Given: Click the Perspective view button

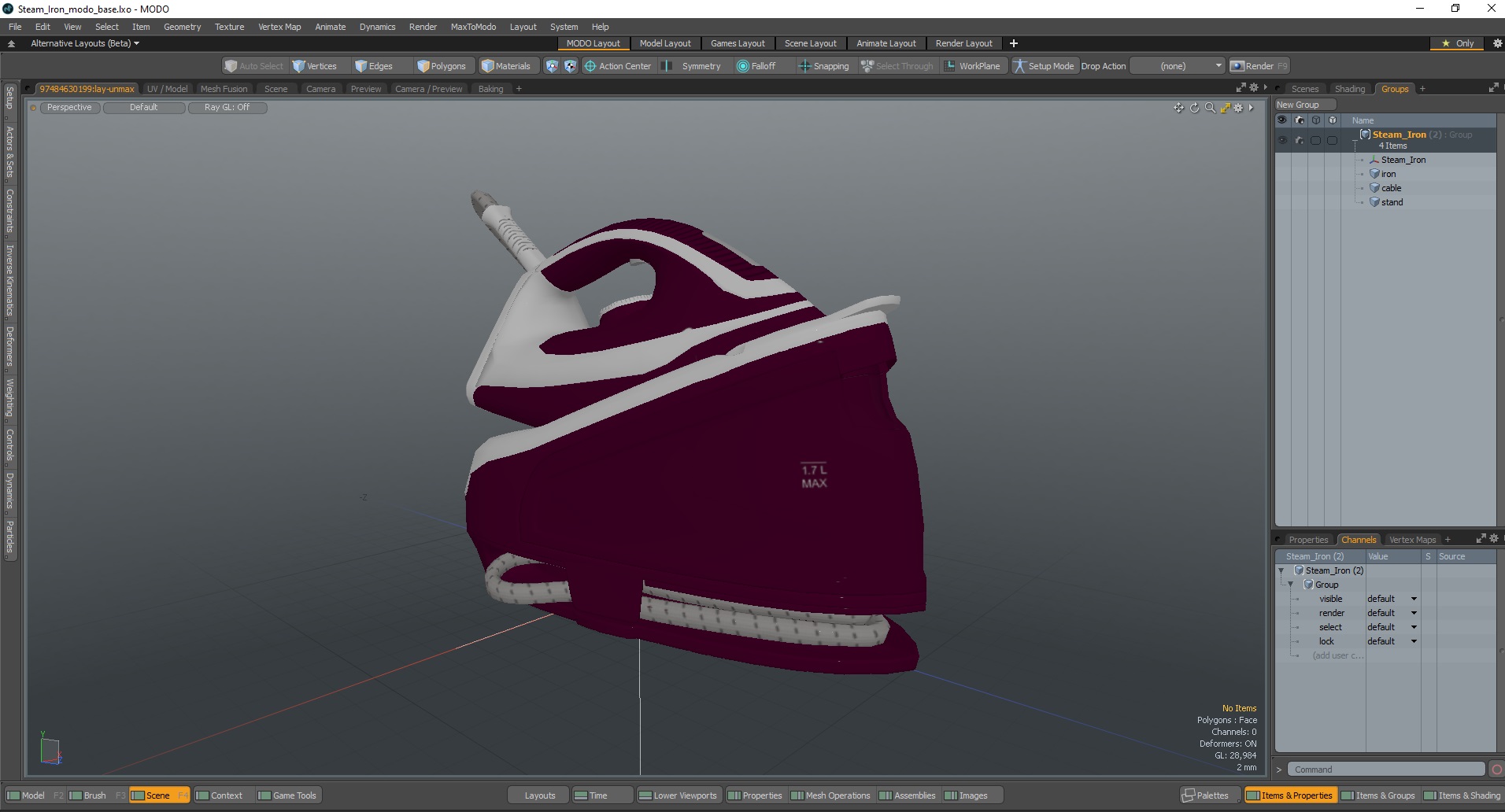Looking at the screenshot, I should (x=69, y=107).
